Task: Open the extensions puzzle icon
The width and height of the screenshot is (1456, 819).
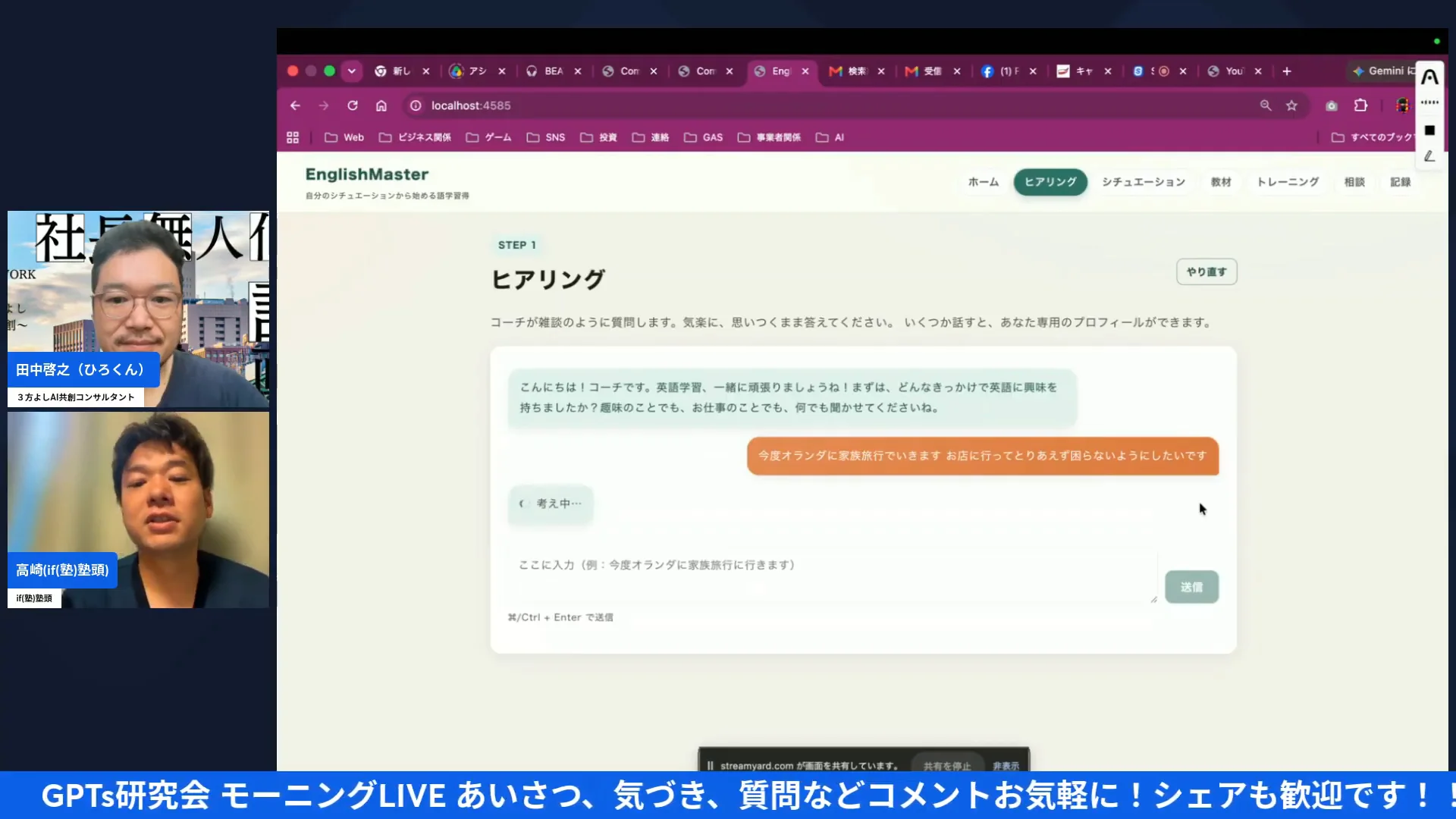Action: coord(1361,105)
